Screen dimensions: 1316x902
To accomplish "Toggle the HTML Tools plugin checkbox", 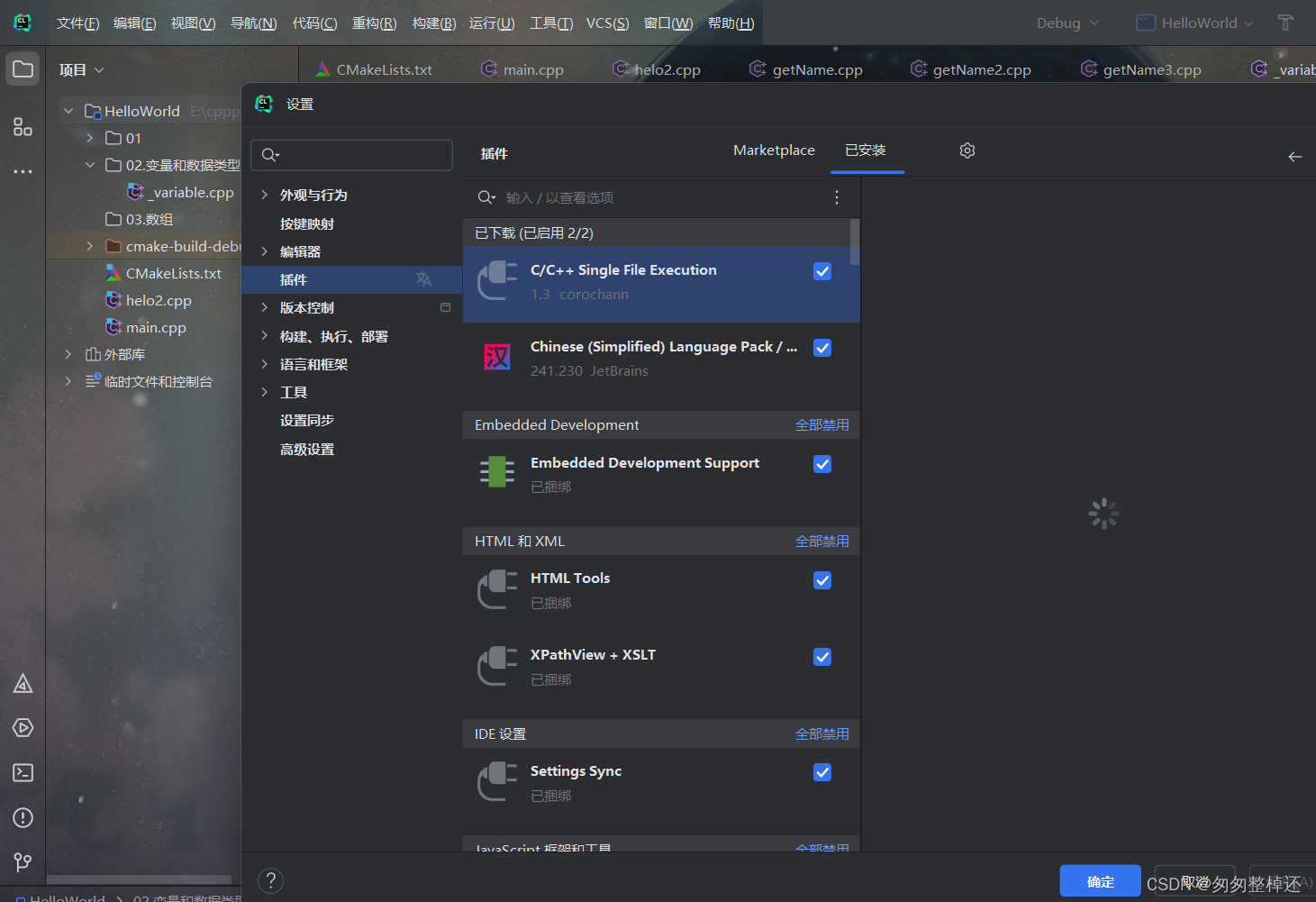I will coord(822,580).
